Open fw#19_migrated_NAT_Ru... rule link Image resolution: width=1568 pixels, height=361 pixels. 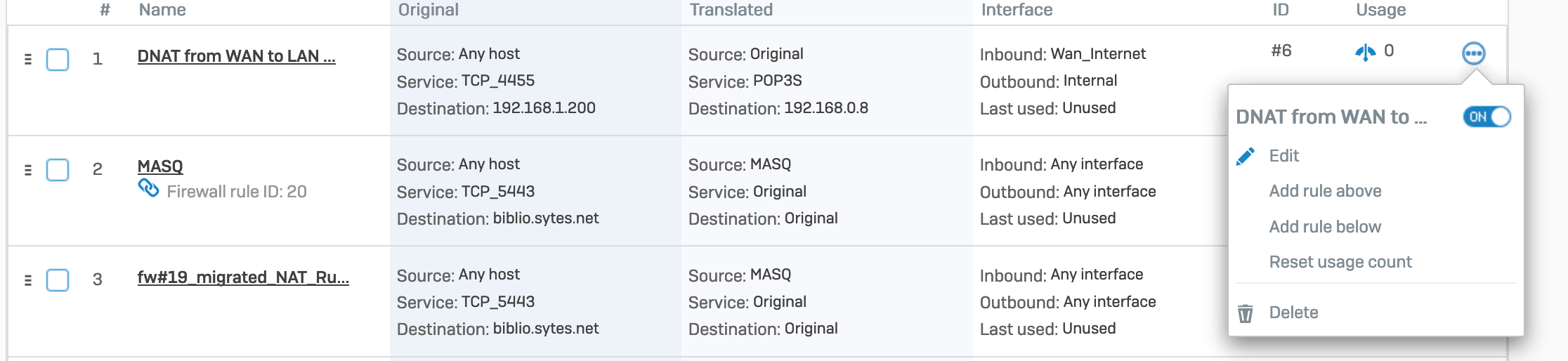click(x=243, y=277)
